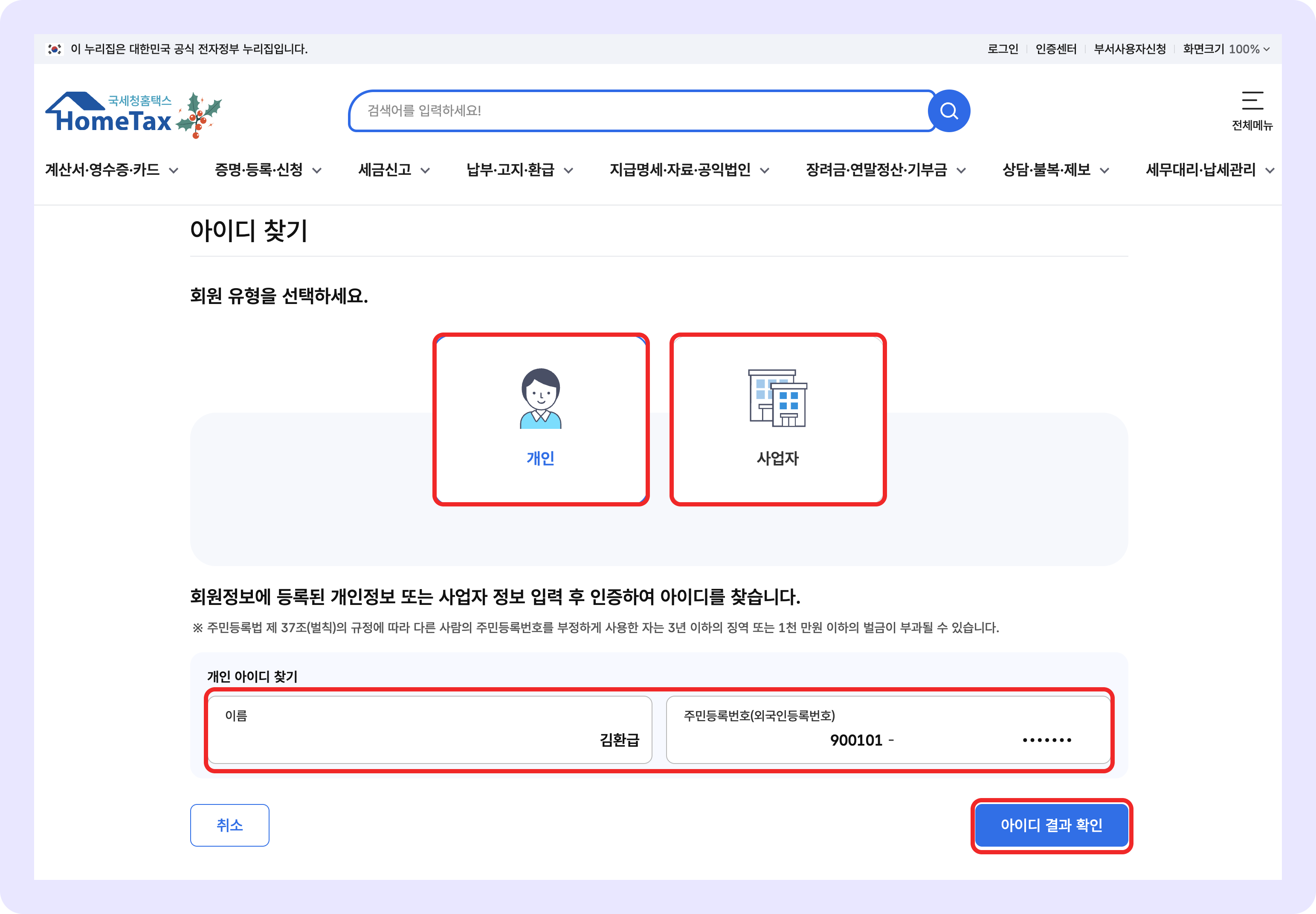Open the 장려금·연말정산·기부금 menu

877,170
